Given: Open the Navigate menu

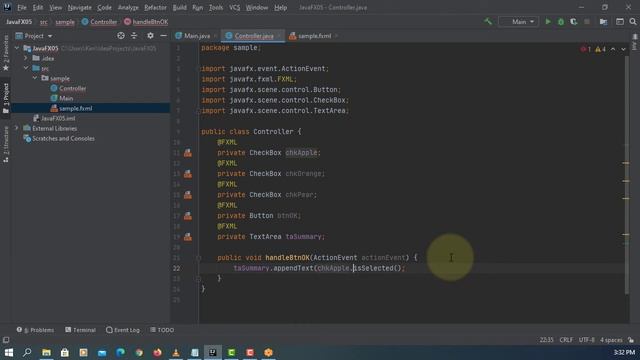Looking at the screenshot, I should click(x=80, y=7).
